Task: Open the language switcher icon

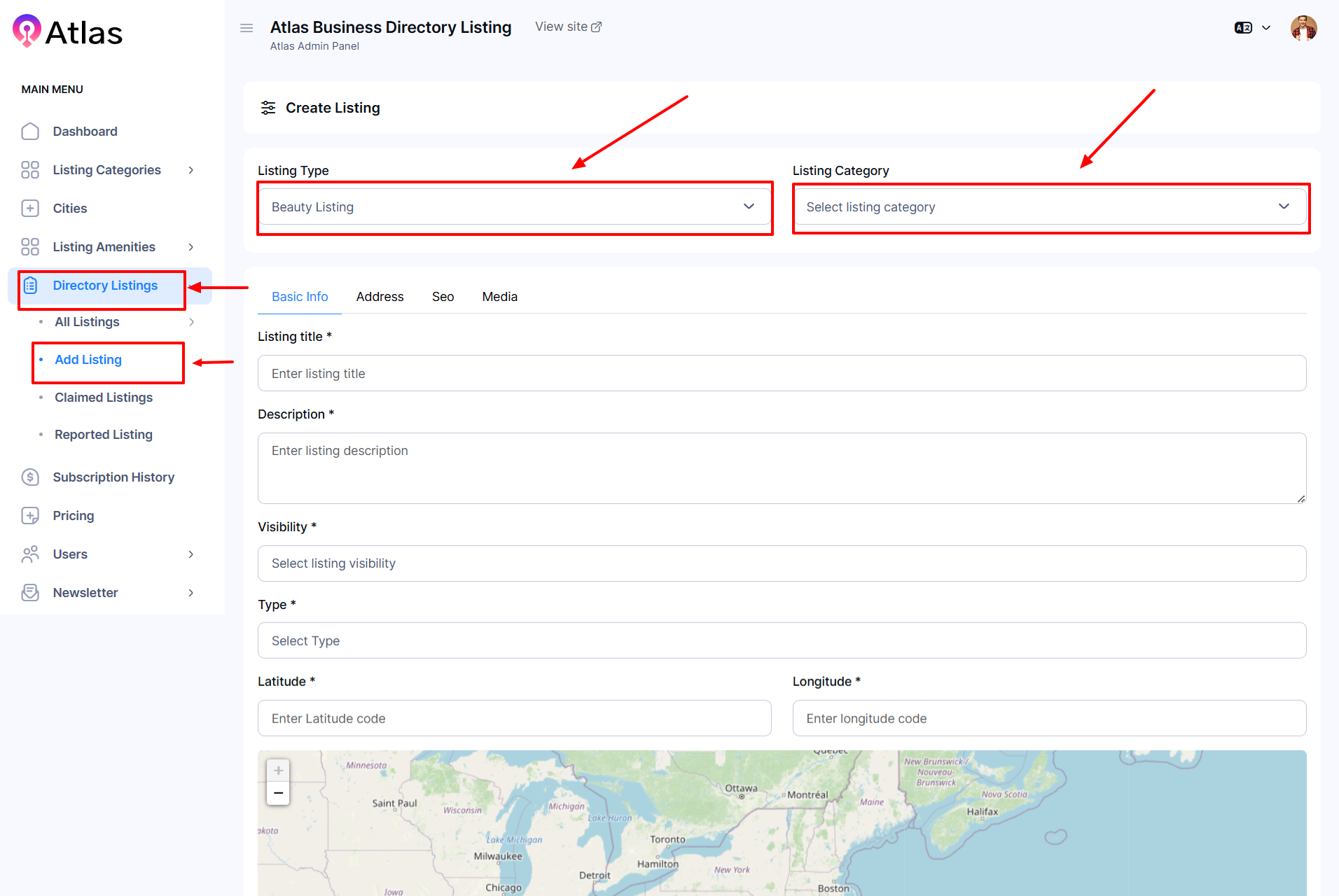Action: tap(1243, 28)
